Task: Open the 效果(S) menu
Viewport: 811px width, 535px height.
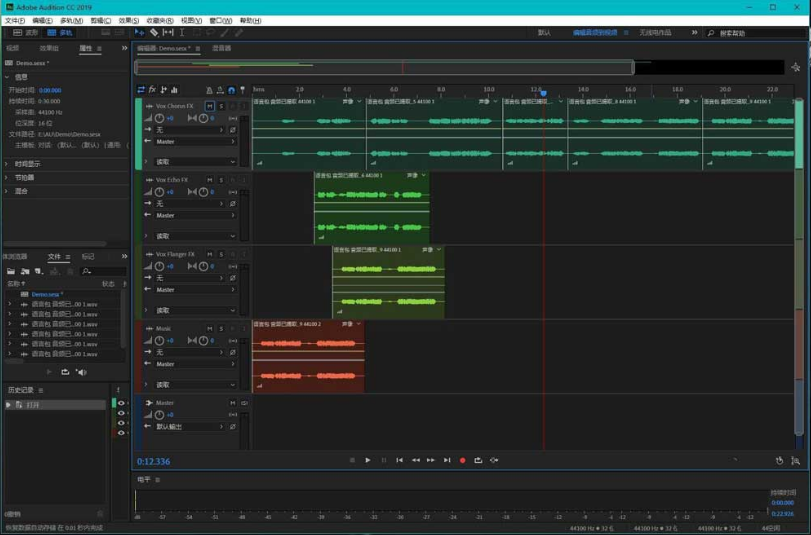Action: [129, 20]
